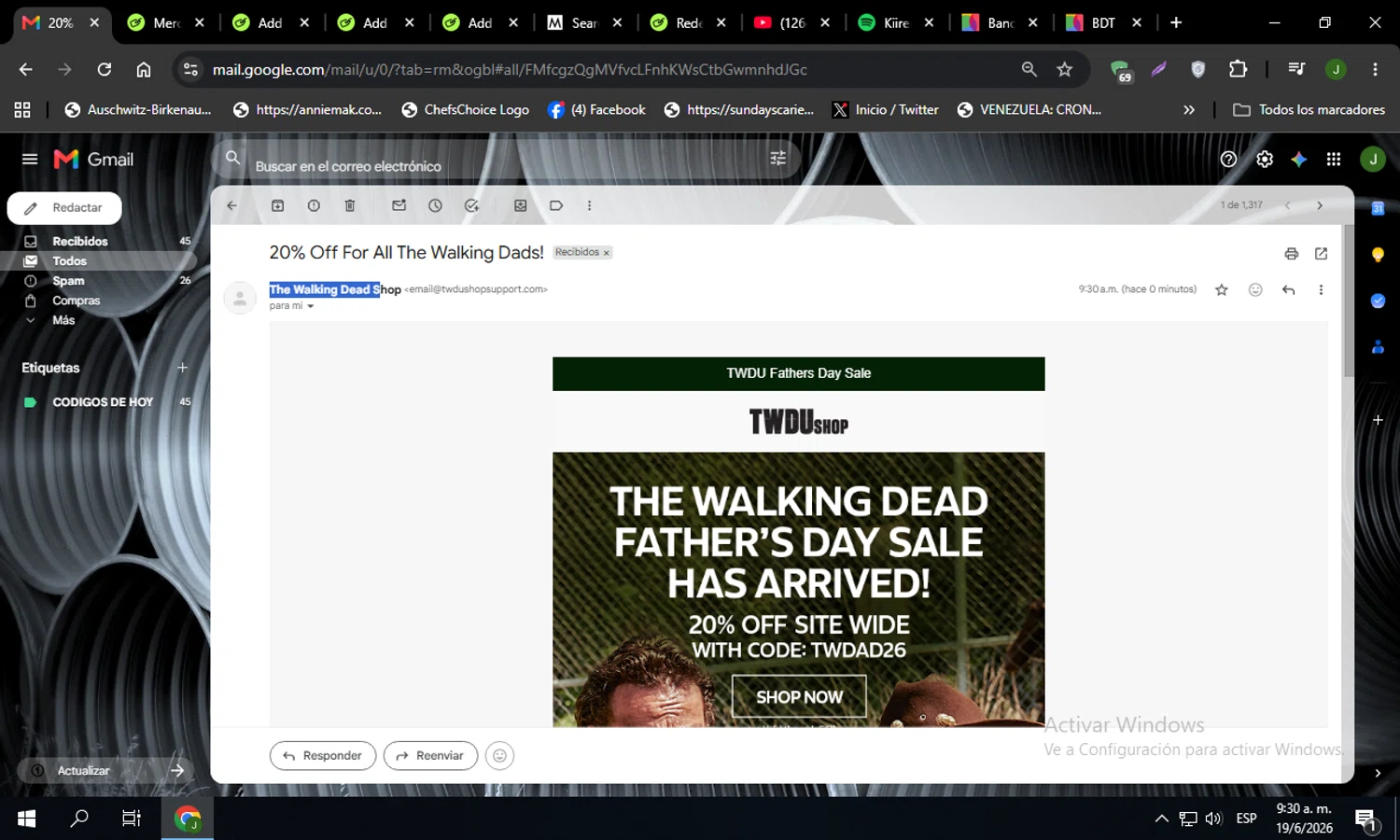Image resolution: width=1400 pixels, height=840 pixels.
Task: Open a new browser tab
Action: coord(1176,22)
